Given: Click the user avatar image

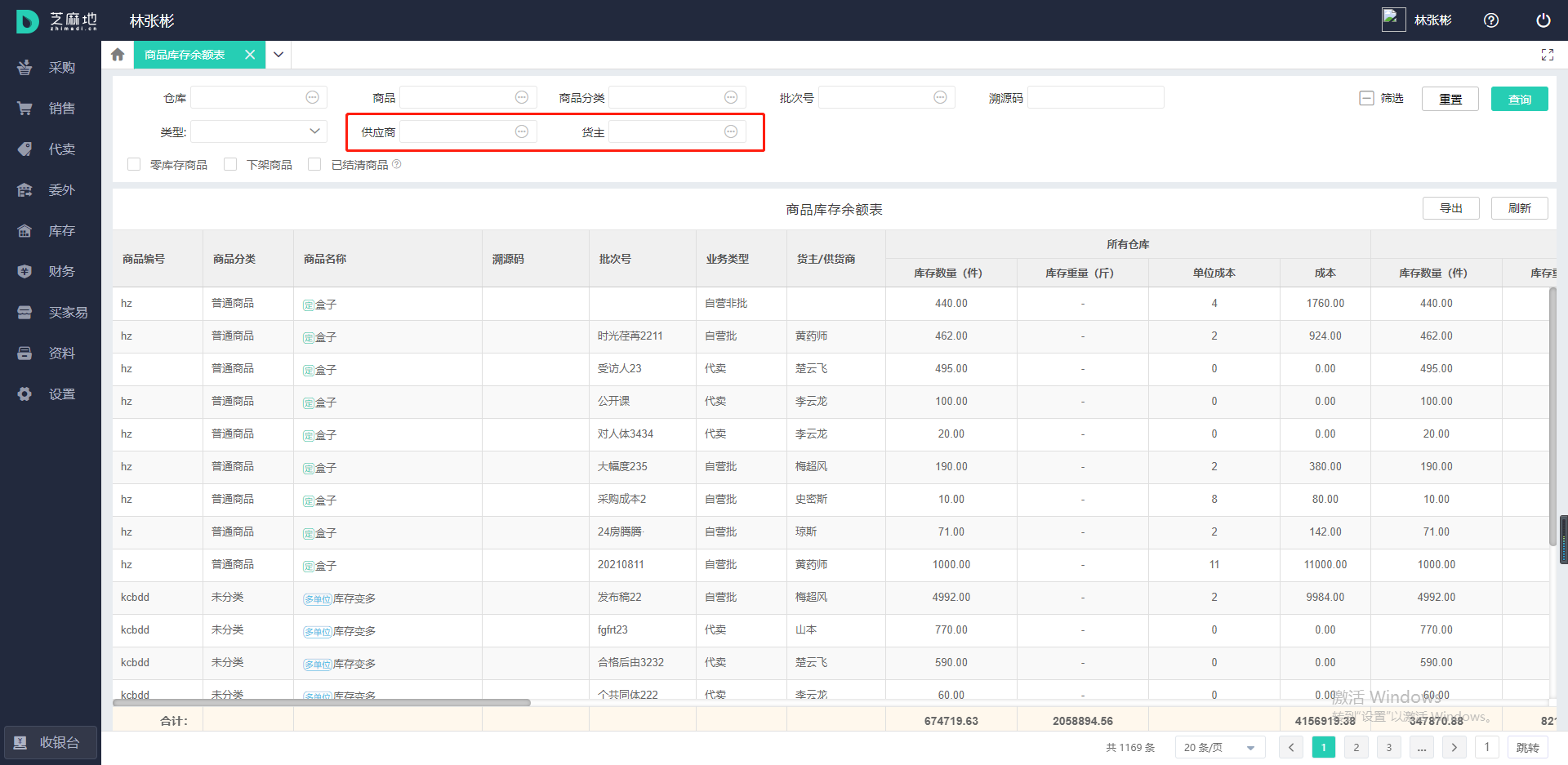Looking at the screenshot, I should click(x=1393, y=20).
